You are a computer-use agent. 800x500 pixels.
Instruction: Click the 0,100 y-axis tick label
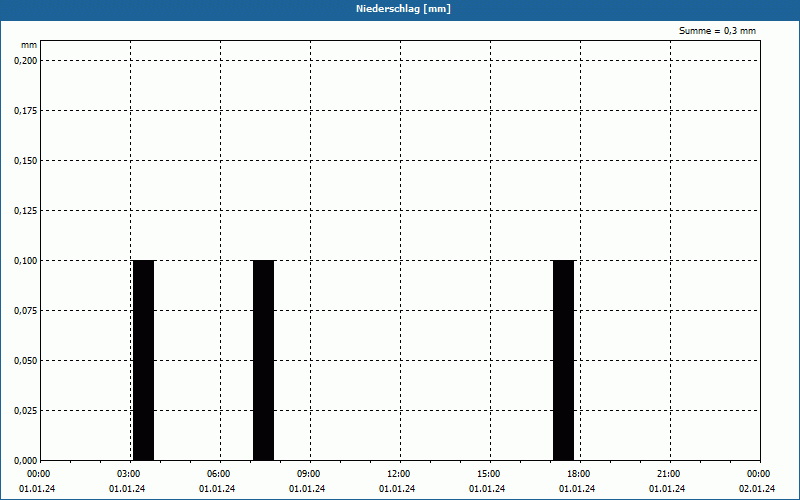click(x=26, y=261)
